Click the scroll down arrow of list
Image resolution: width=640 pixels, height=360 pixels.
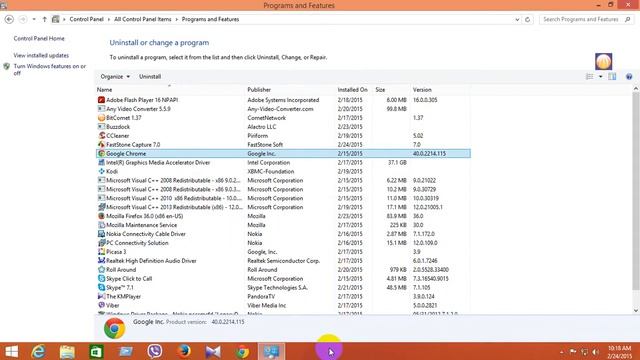tap(636, 311)
